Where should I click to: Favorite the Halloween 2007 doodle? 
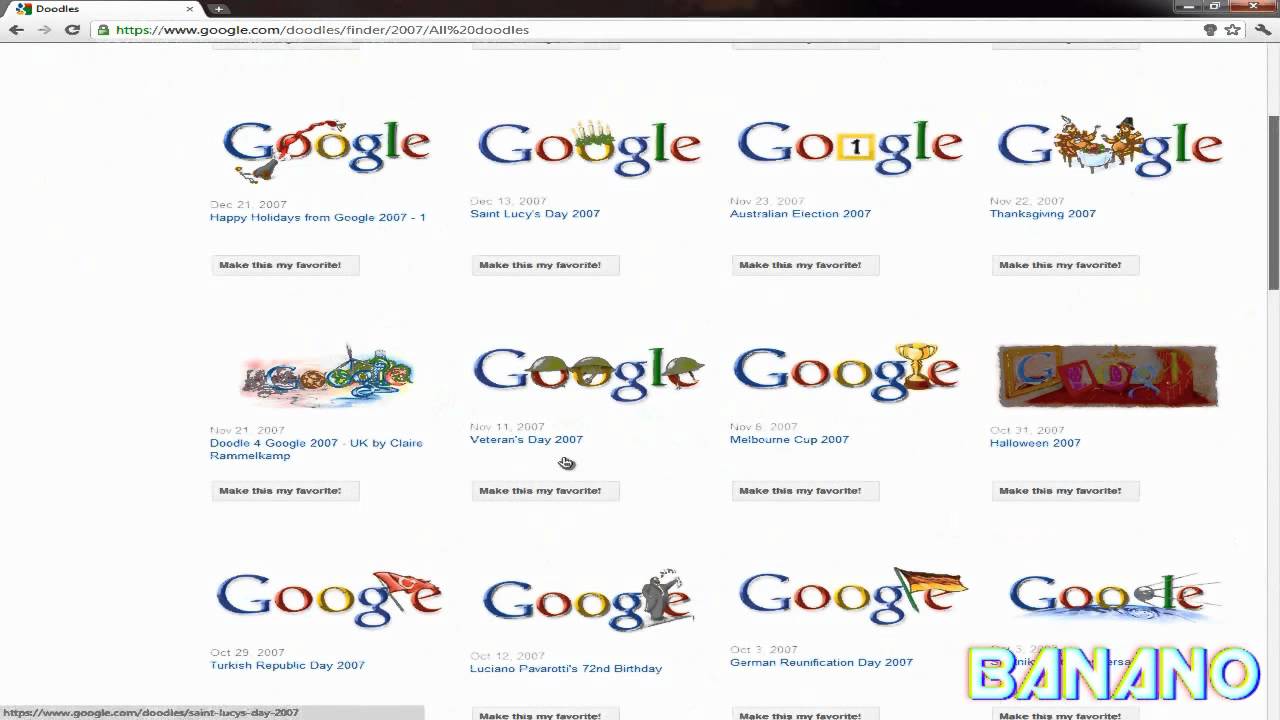tap(1065, 491)
